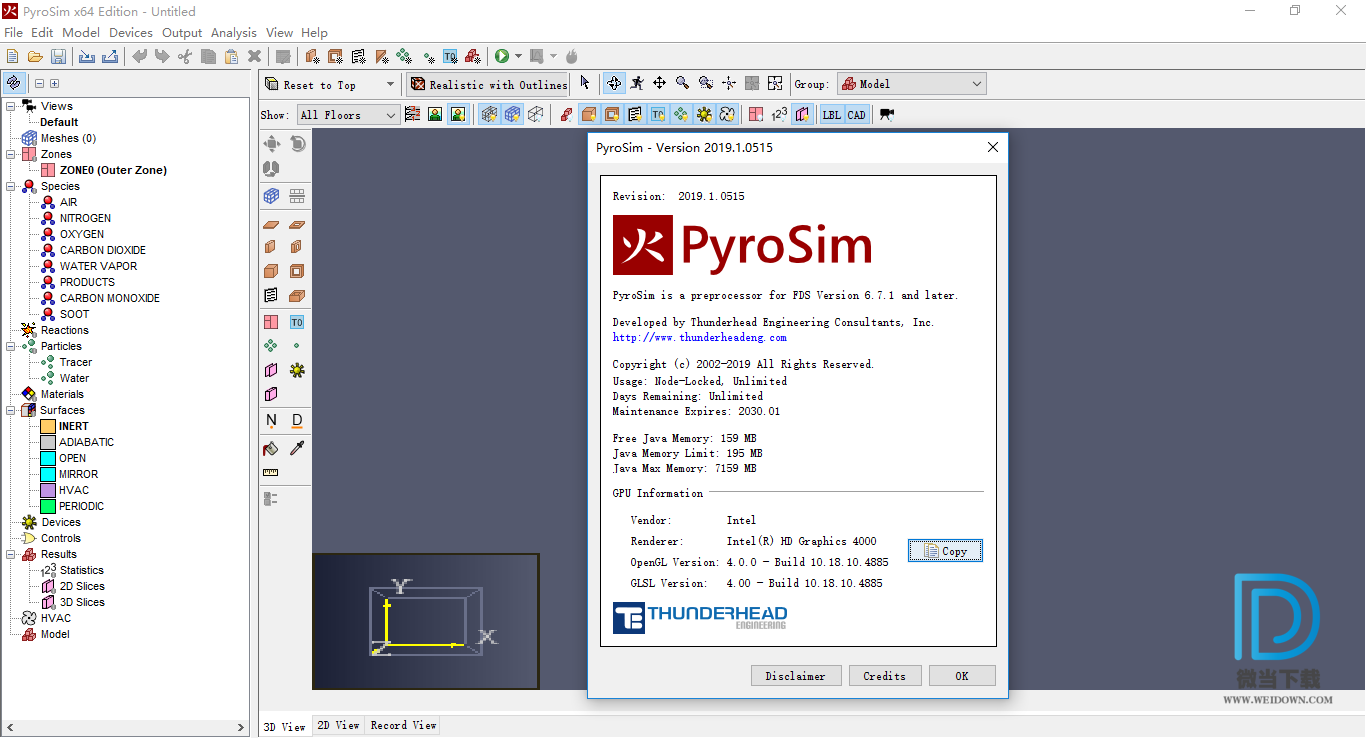Click the Expand All plus button above tree
The height and width of the screenshot is (738, 1366).
(55, 84)
